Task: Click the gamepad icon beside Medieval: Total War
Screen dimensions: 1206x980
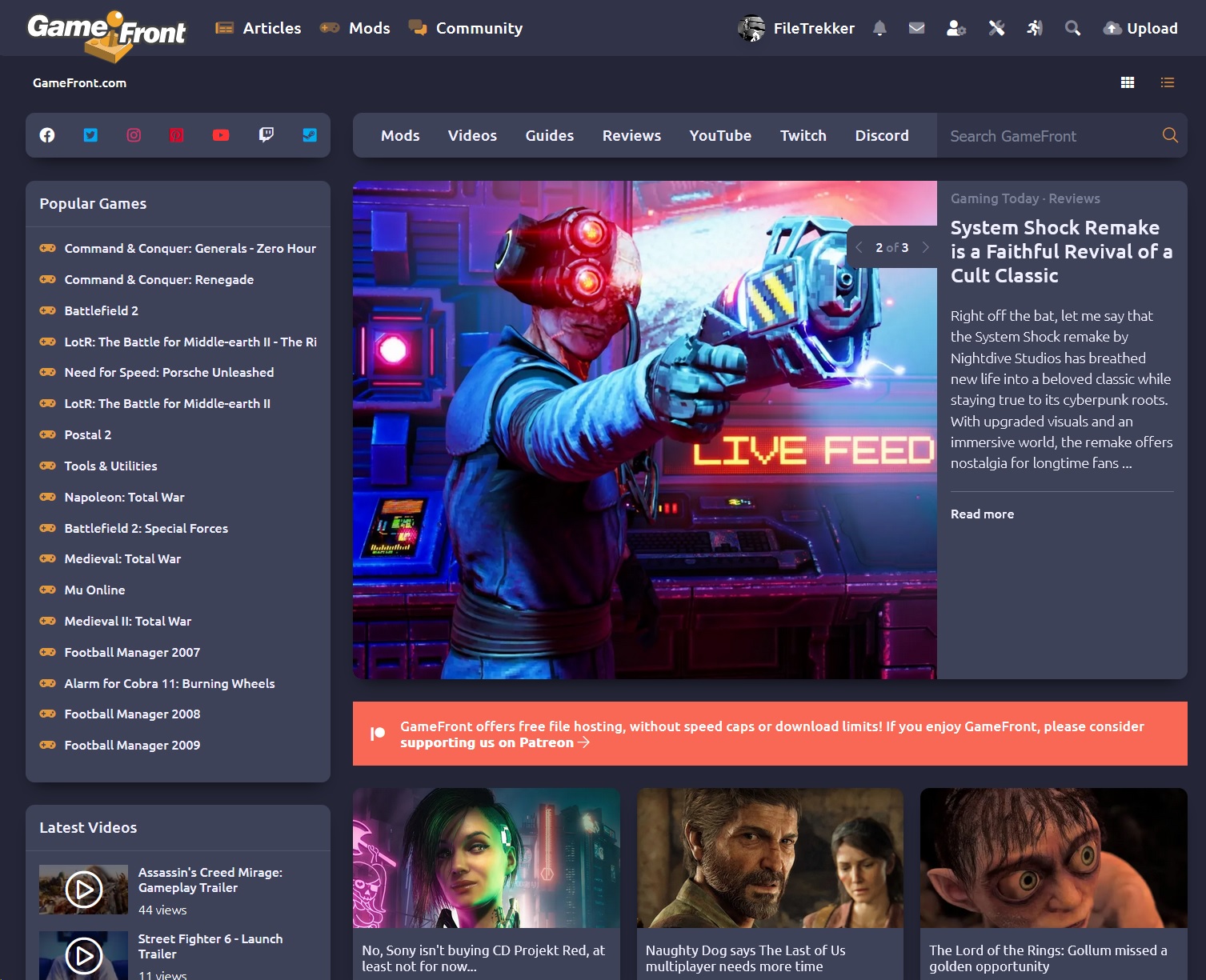Action: point(48,558)
